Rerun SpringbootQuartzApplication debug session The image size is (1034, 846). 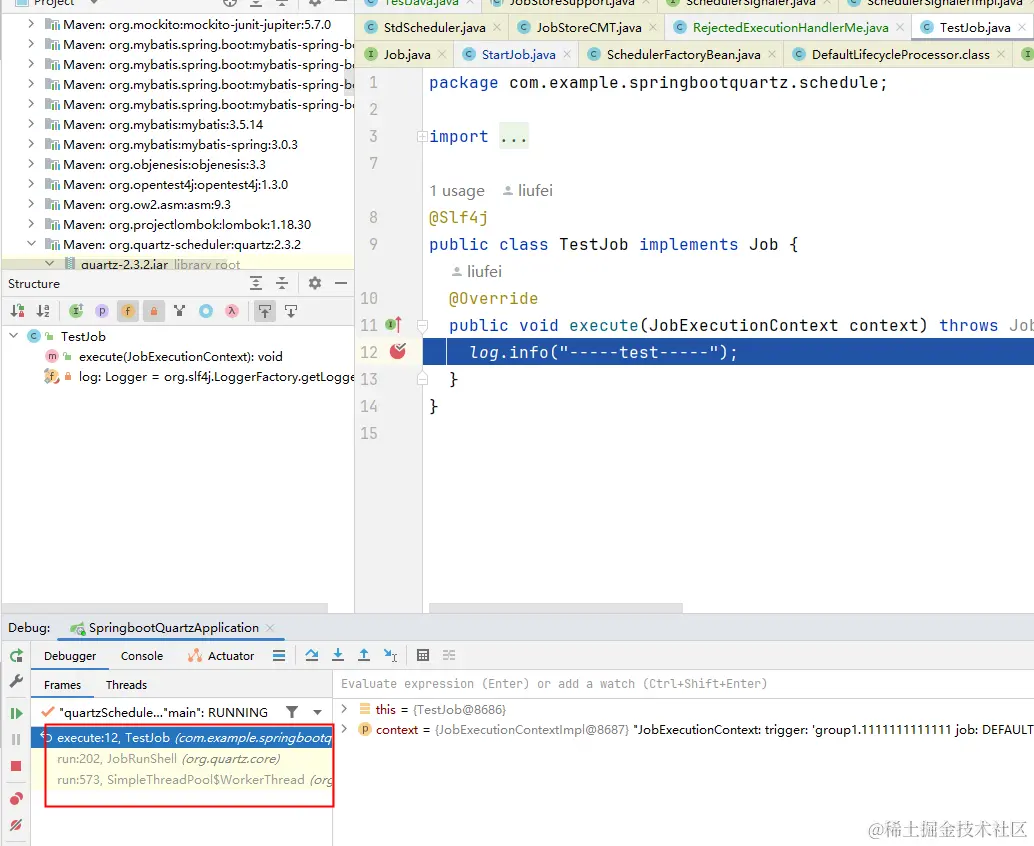click(x=16, y=655)
